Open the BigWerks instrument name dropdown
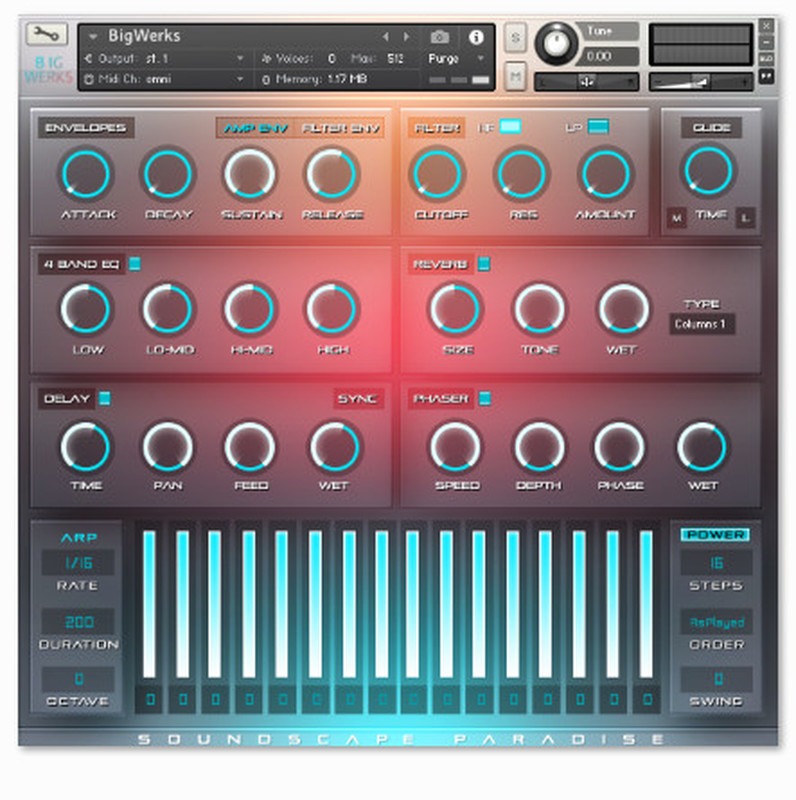 (x=93, y=37)
